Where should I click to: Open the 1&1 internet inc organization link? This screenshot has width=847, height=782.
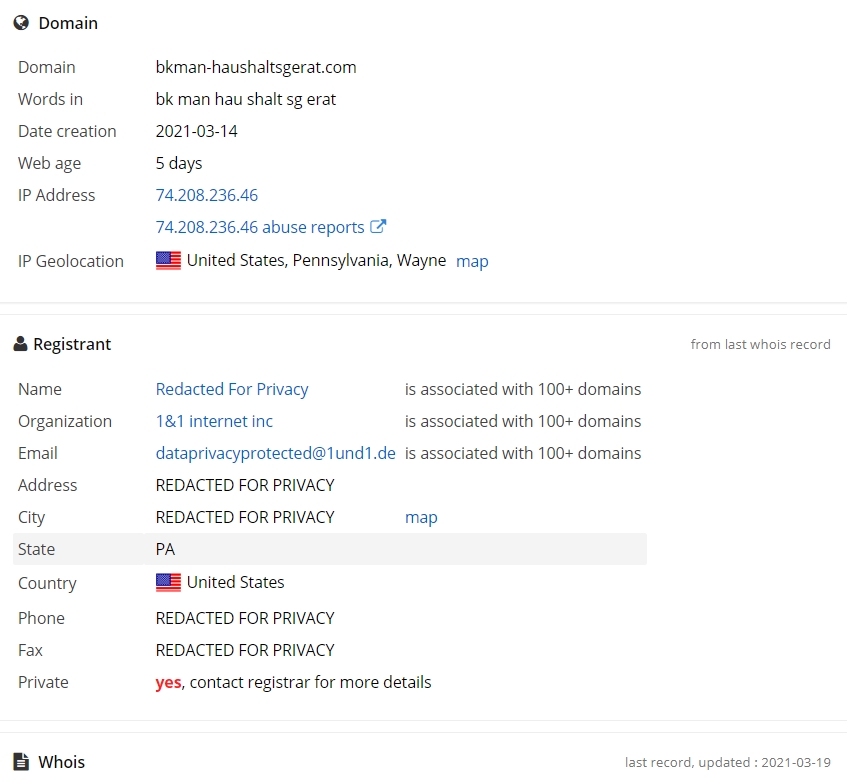pos(214,421)
